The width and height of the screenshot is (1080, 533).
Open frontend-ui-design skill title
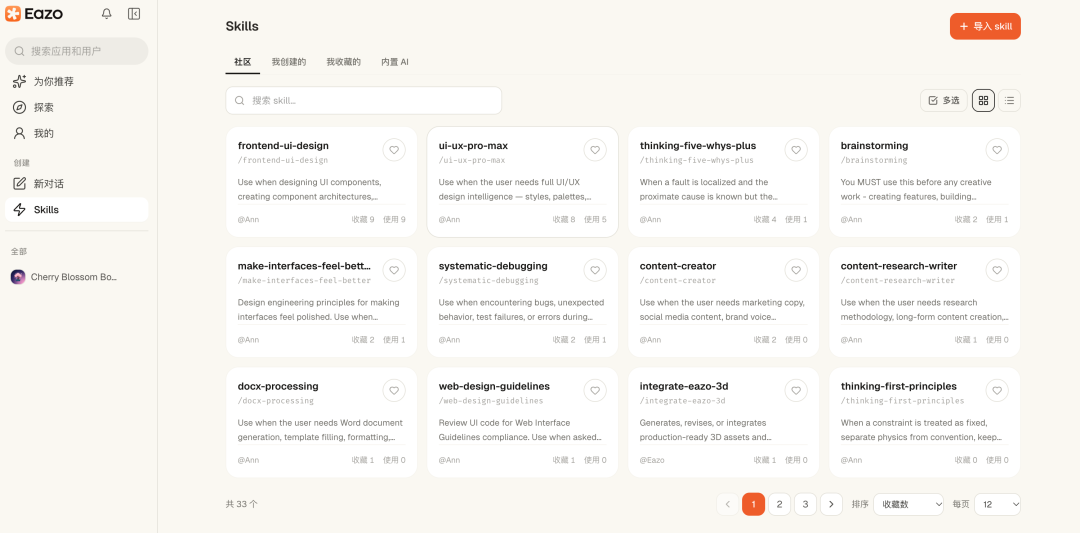[x=283, y=146]
